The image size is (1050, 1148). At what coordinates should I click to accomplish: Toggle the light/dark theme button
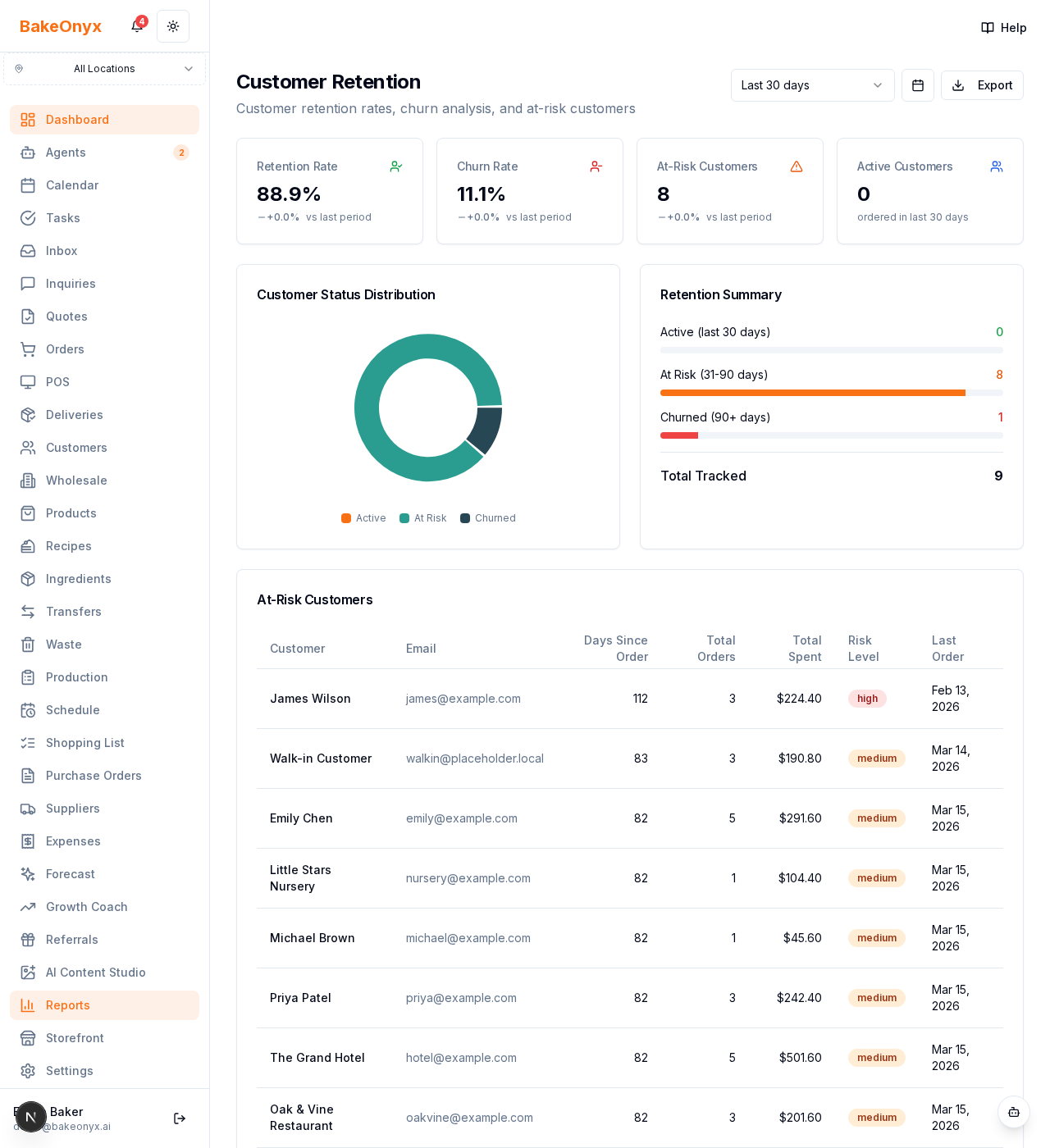[173, 26]
